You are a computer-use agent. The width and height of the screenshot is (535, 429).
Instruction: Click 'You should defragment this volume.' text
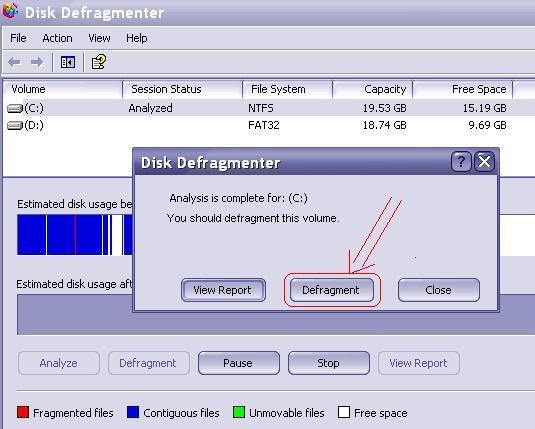pyautogui.click(x=253, y=218)
